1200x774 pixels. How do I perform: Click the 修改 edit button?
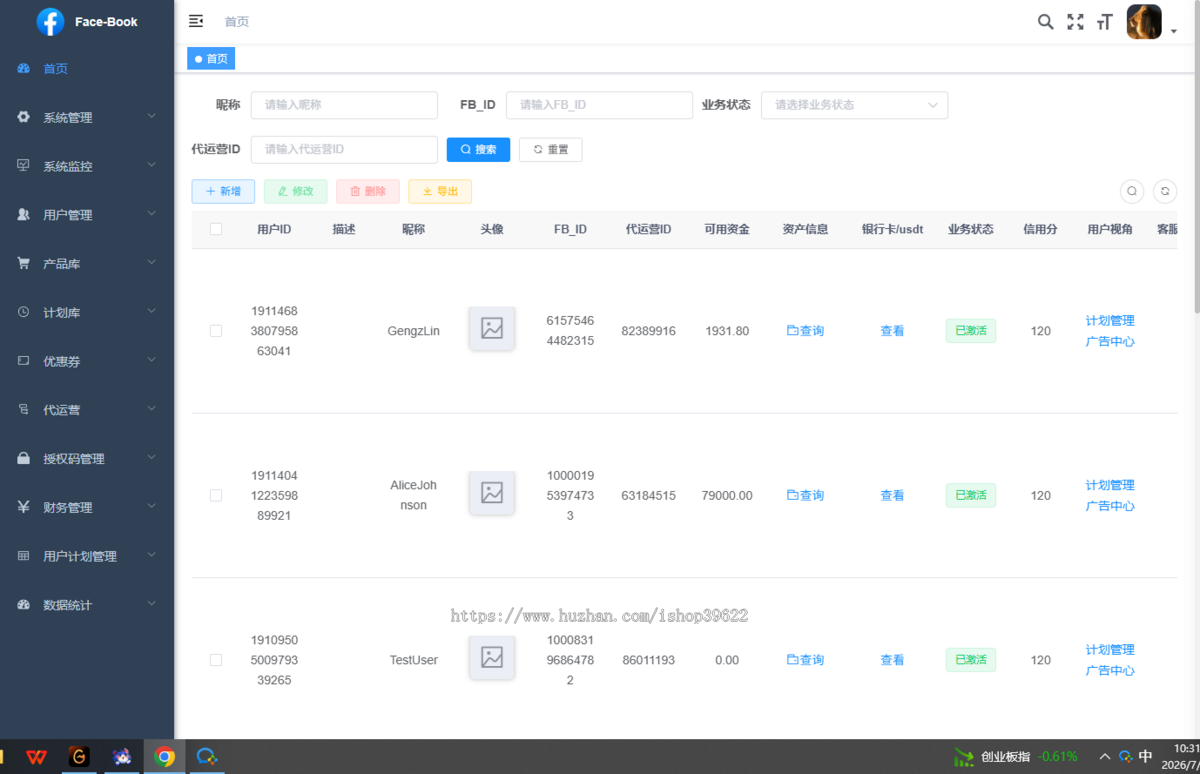pos(295,191)
